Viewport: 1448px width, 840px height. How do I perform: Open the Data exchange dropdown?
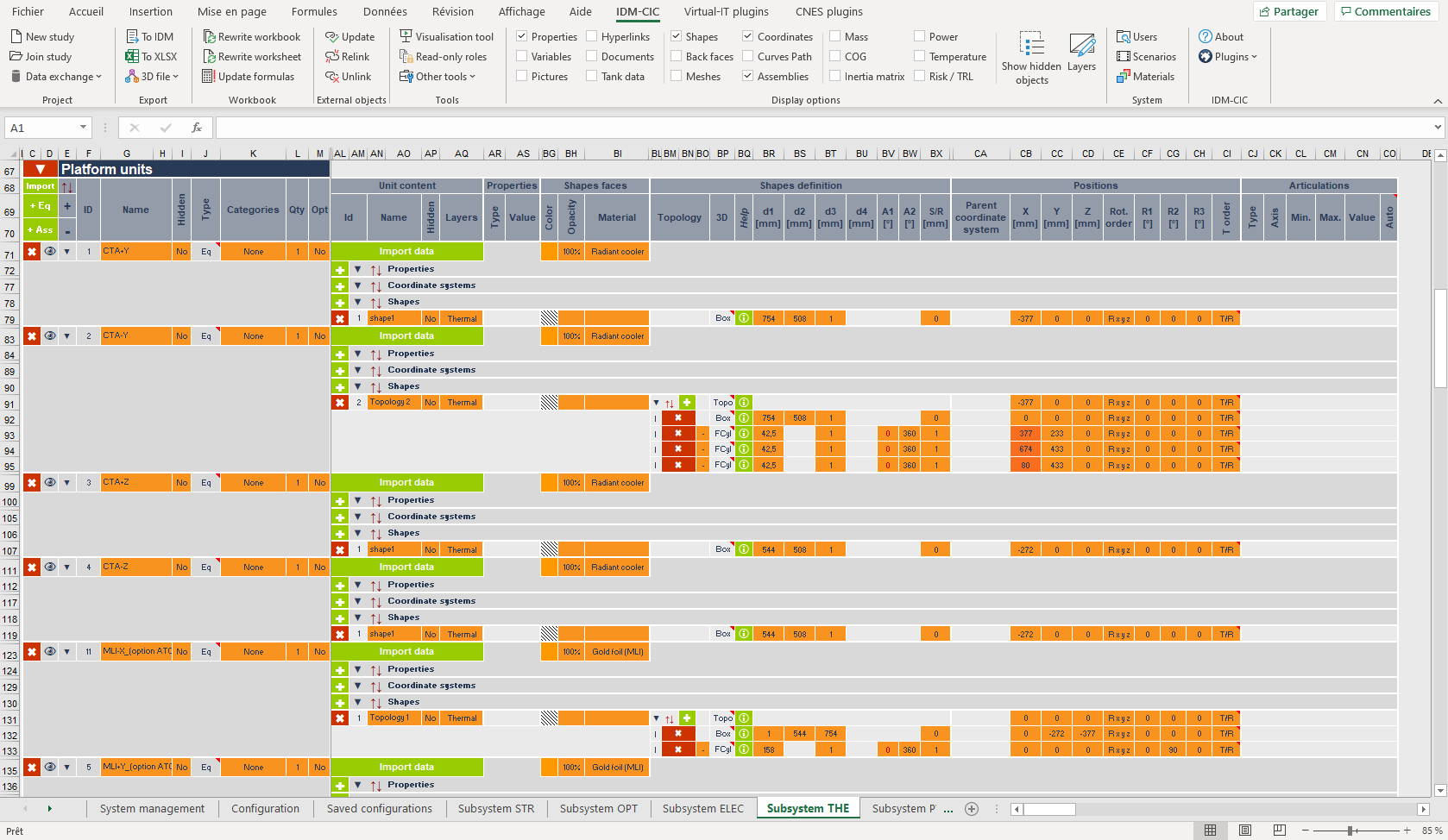point(56,76)
